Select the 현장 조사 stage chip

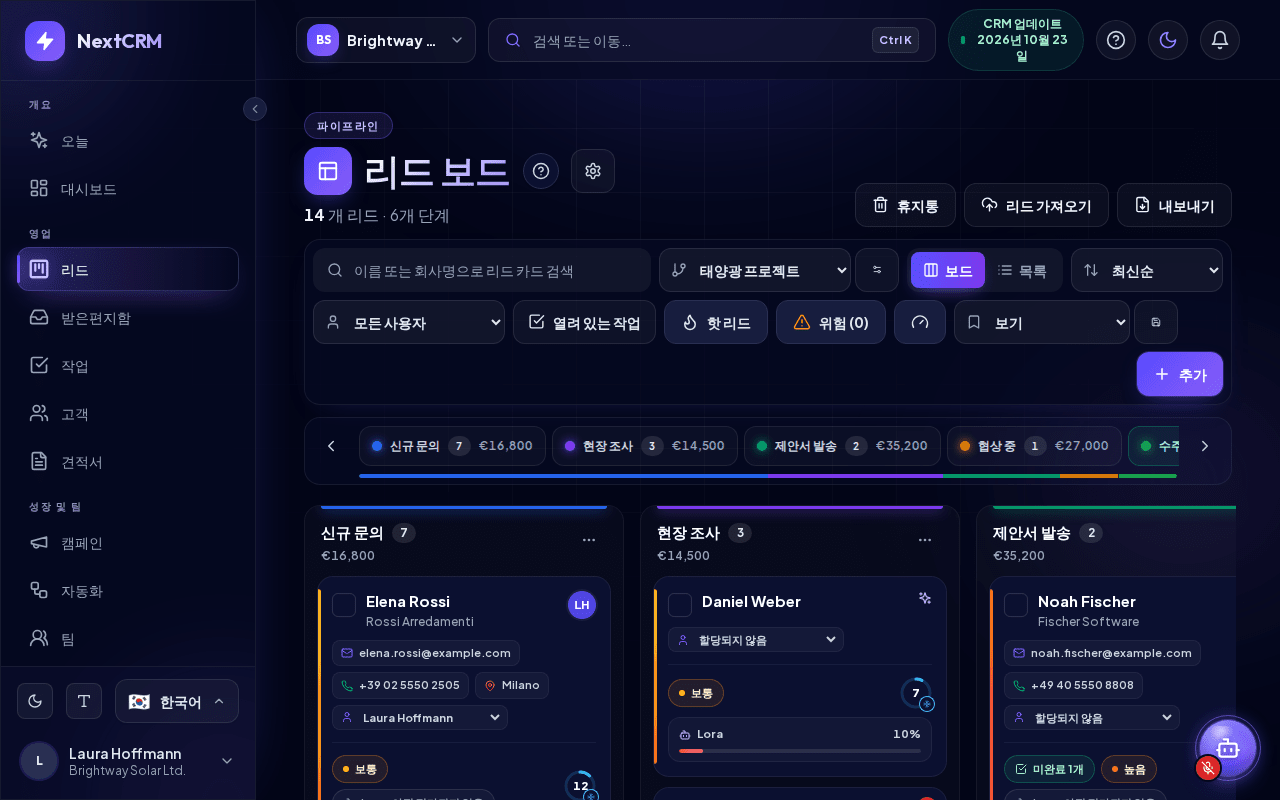[645, 446]
